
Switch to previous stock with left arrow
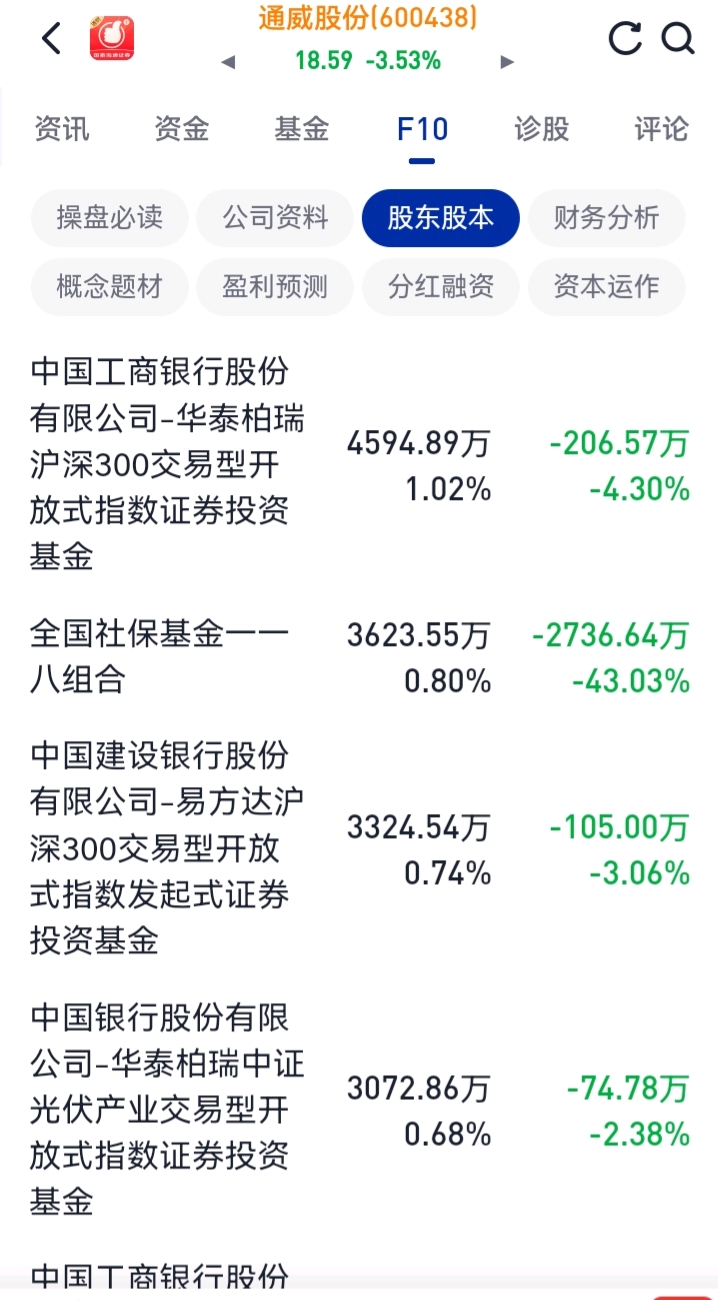coord(228,62)
